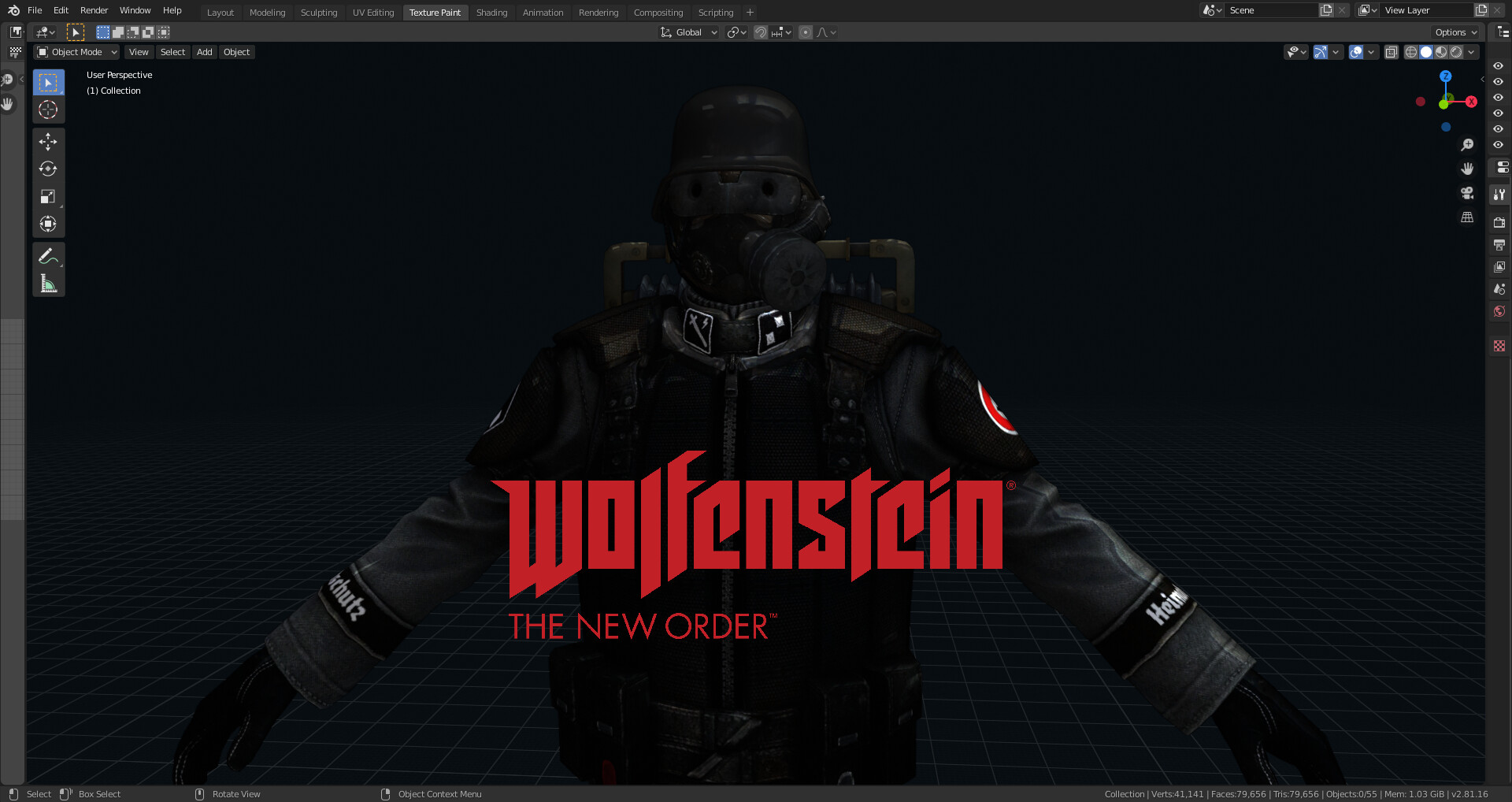Open the active tool settings panel
Screen dimensions: 1512x802
pos(1499,195)
